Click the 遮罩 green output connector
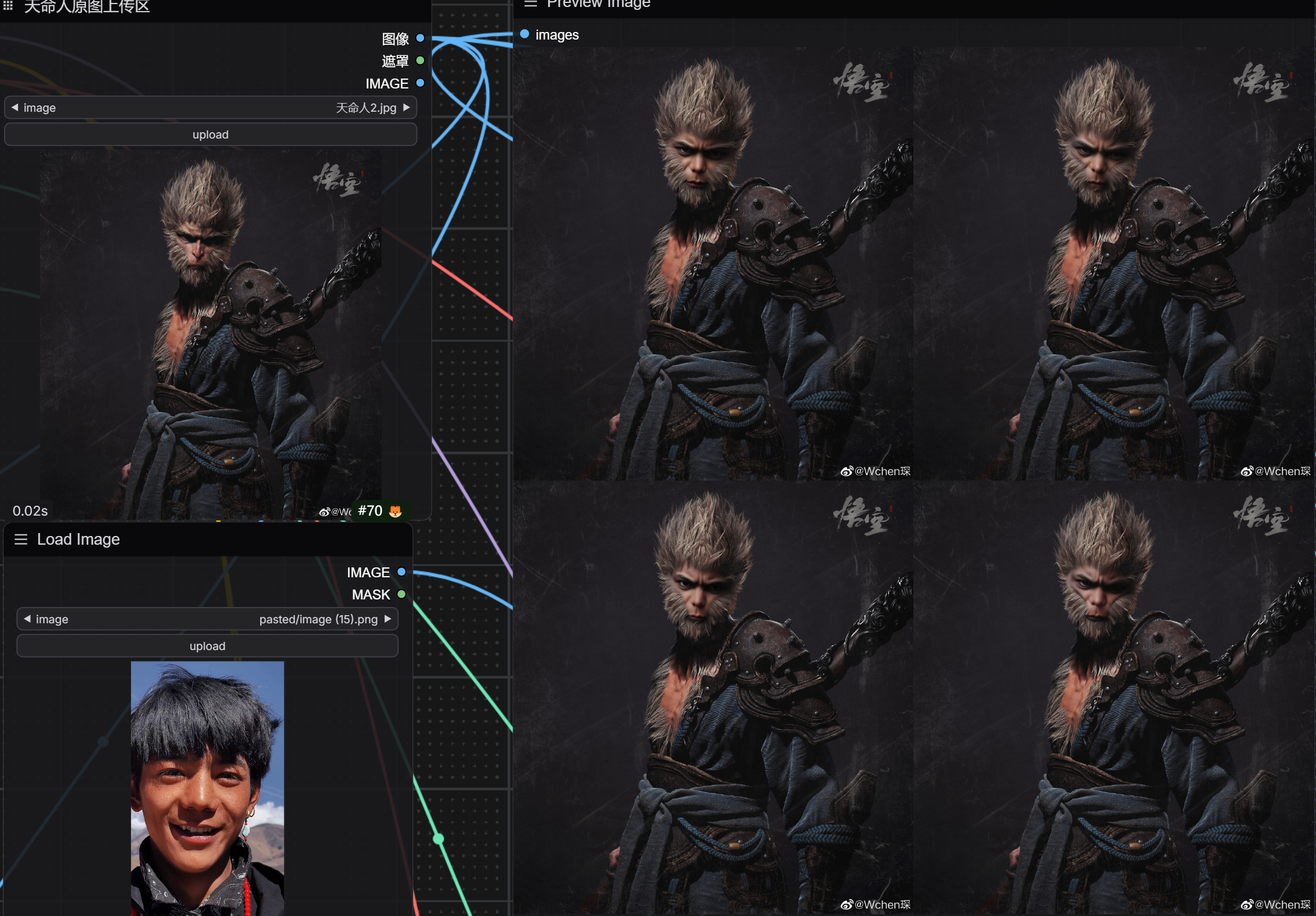1316x916 pixels. click(x=420, y=61)
